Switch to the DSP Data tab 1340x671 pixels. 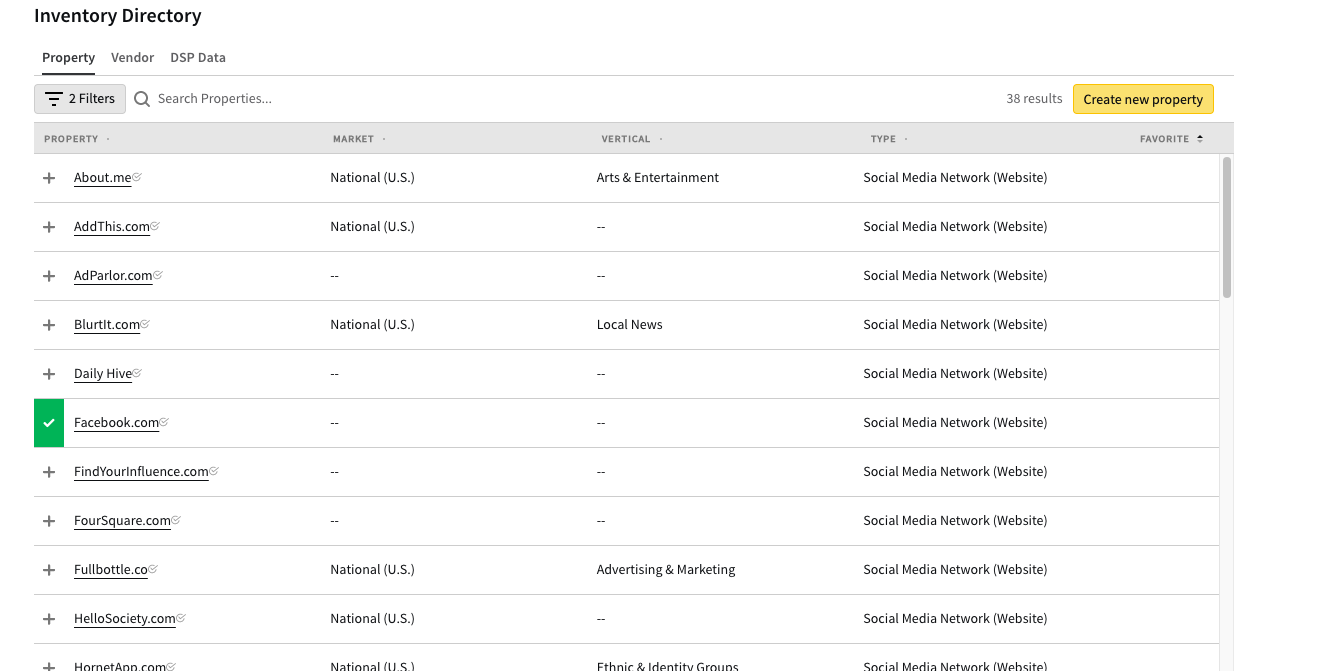pos(198,58)
